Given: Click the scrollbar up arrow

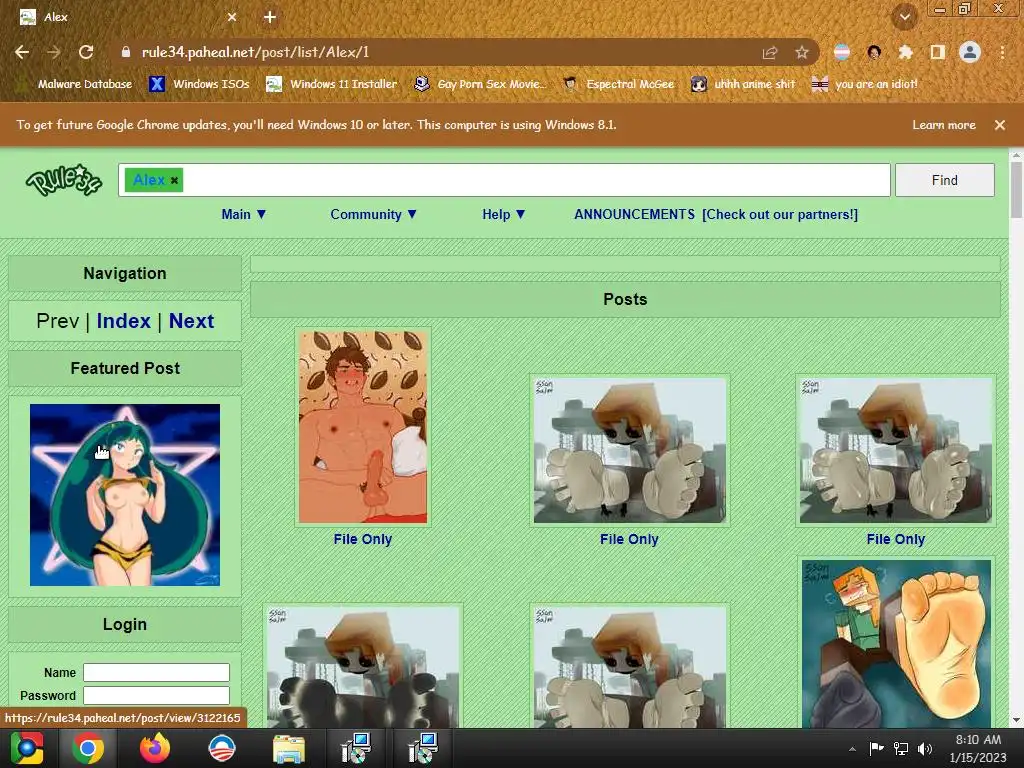Looking at the screenshot, I should (1016, 155).
